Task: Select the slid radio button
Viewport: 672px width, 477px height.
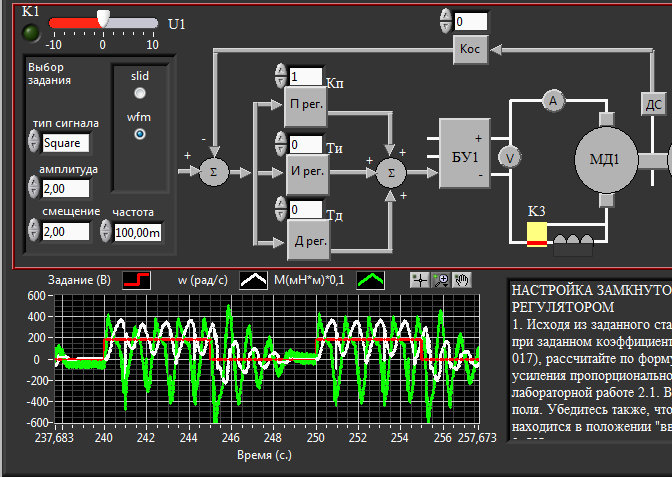Action: click(140, 93)
